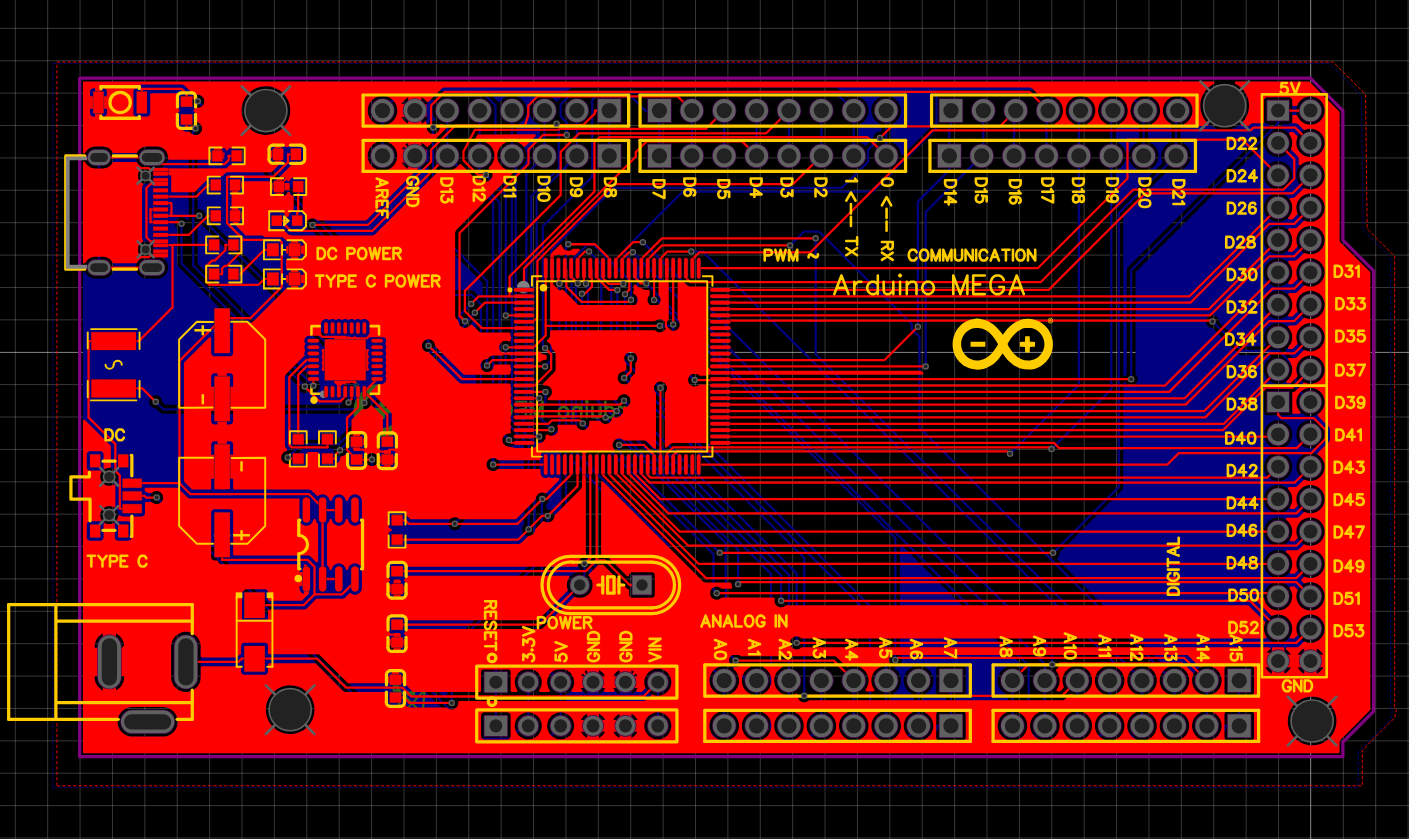The image size is (1409, 839).
Task: Click the ANALOG IN silkscreen label
Action: tap(746, 621)
